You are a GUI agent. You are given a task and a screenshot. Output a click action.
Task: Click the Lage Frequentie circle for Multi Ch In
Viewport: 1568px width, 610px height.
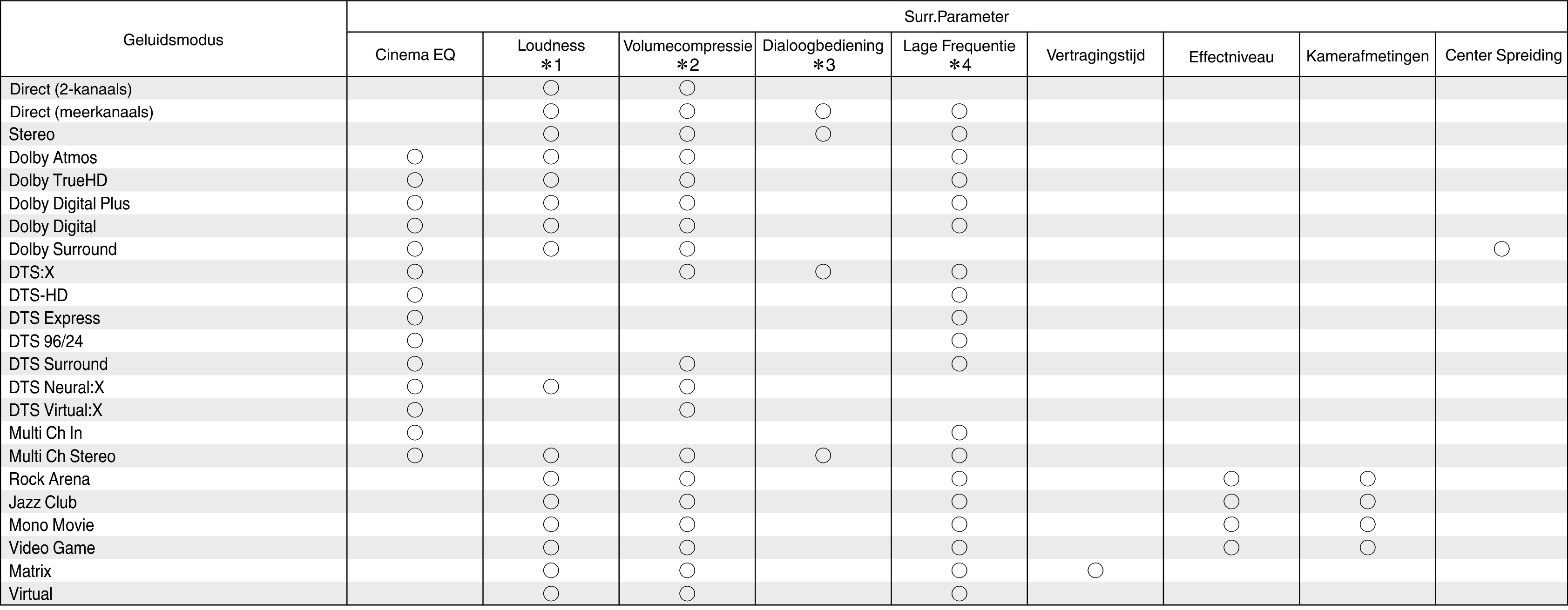[960, 432]
